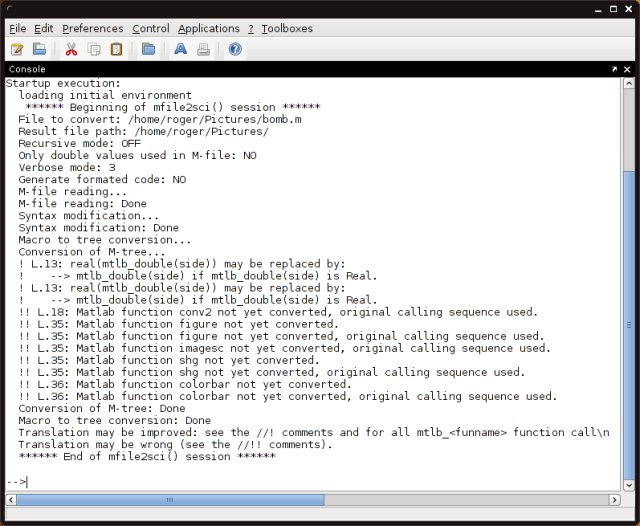Click 'Generate formated code: NO' line
This screenshot has width=640, height=526.
tap(102, 180)
